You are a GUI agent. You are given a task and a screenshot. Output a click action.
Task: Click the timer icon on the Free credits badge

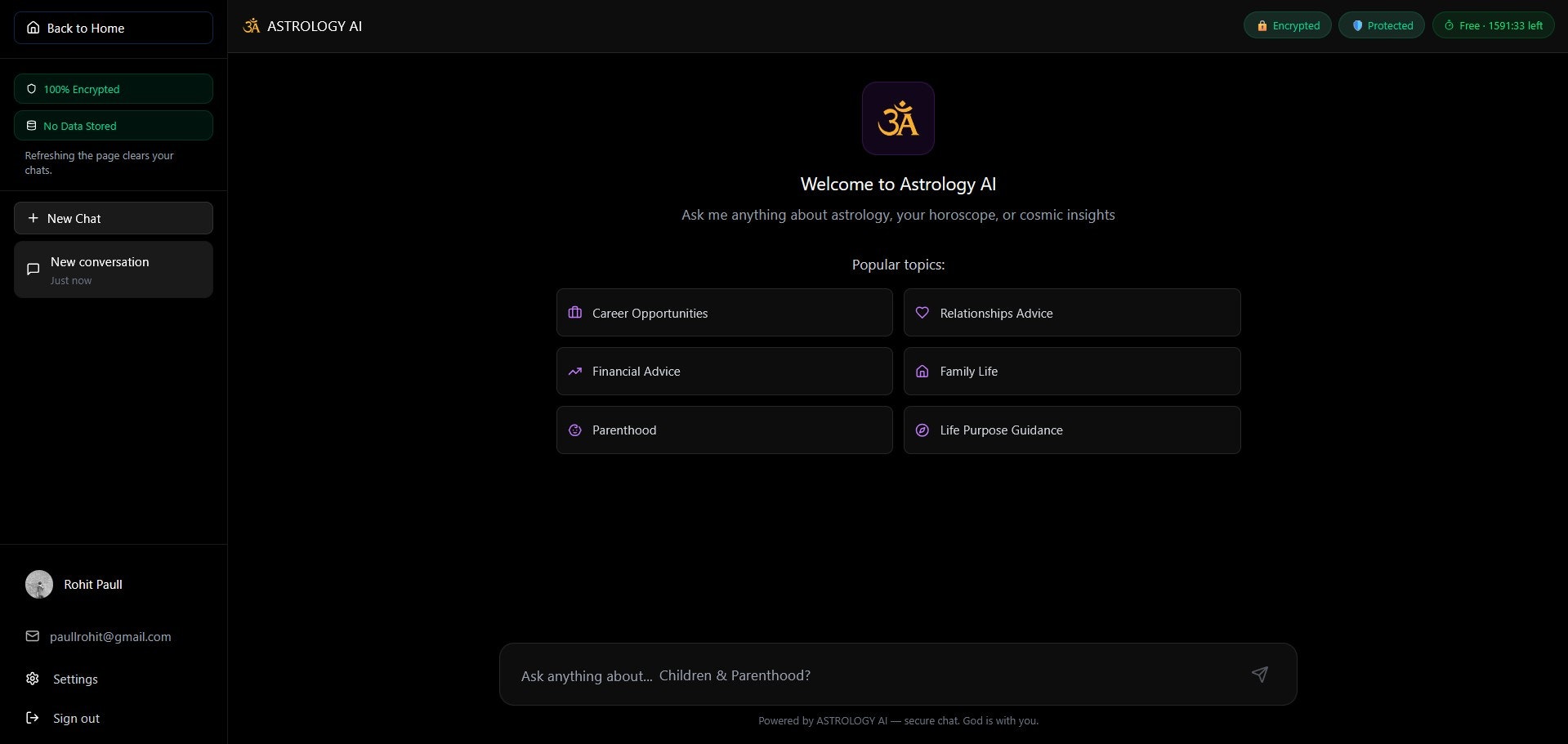click(x=1446, y=25)
